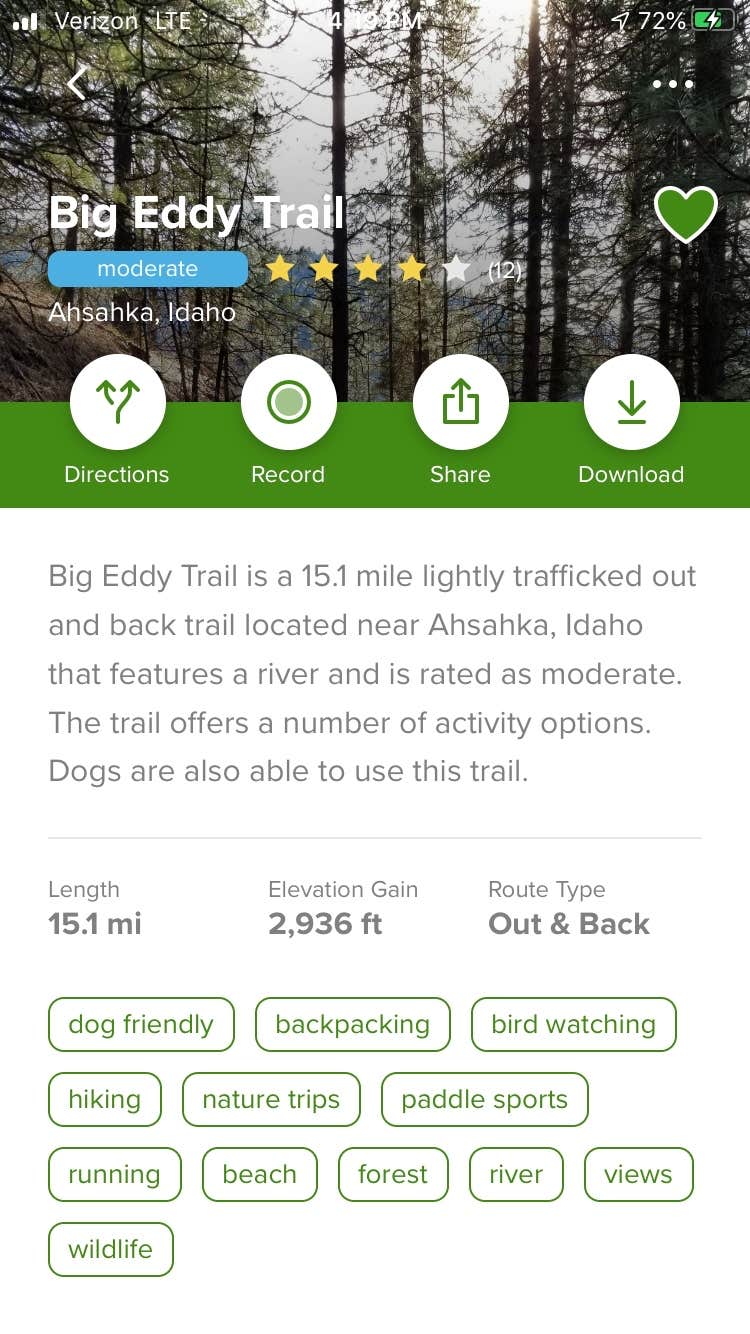Tap the bird watching tag

pyautogui.click(x=573, y=1024)
